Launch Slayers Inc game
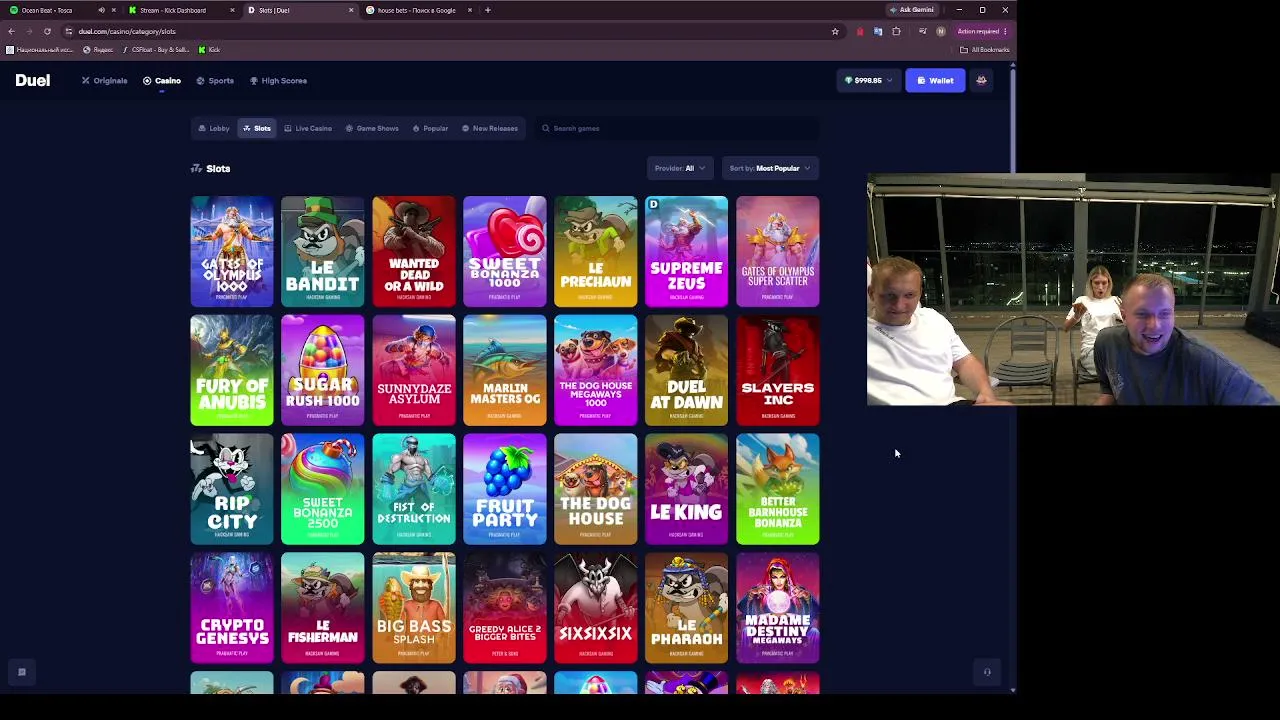The height and width of the screenshot is (720, 1280). (x=778, y=370)
